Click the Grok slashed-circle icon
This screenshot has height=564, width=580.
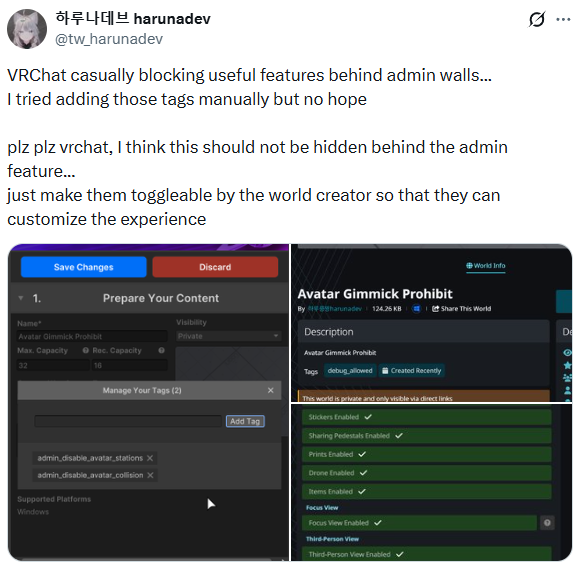(x=536, y=19)
